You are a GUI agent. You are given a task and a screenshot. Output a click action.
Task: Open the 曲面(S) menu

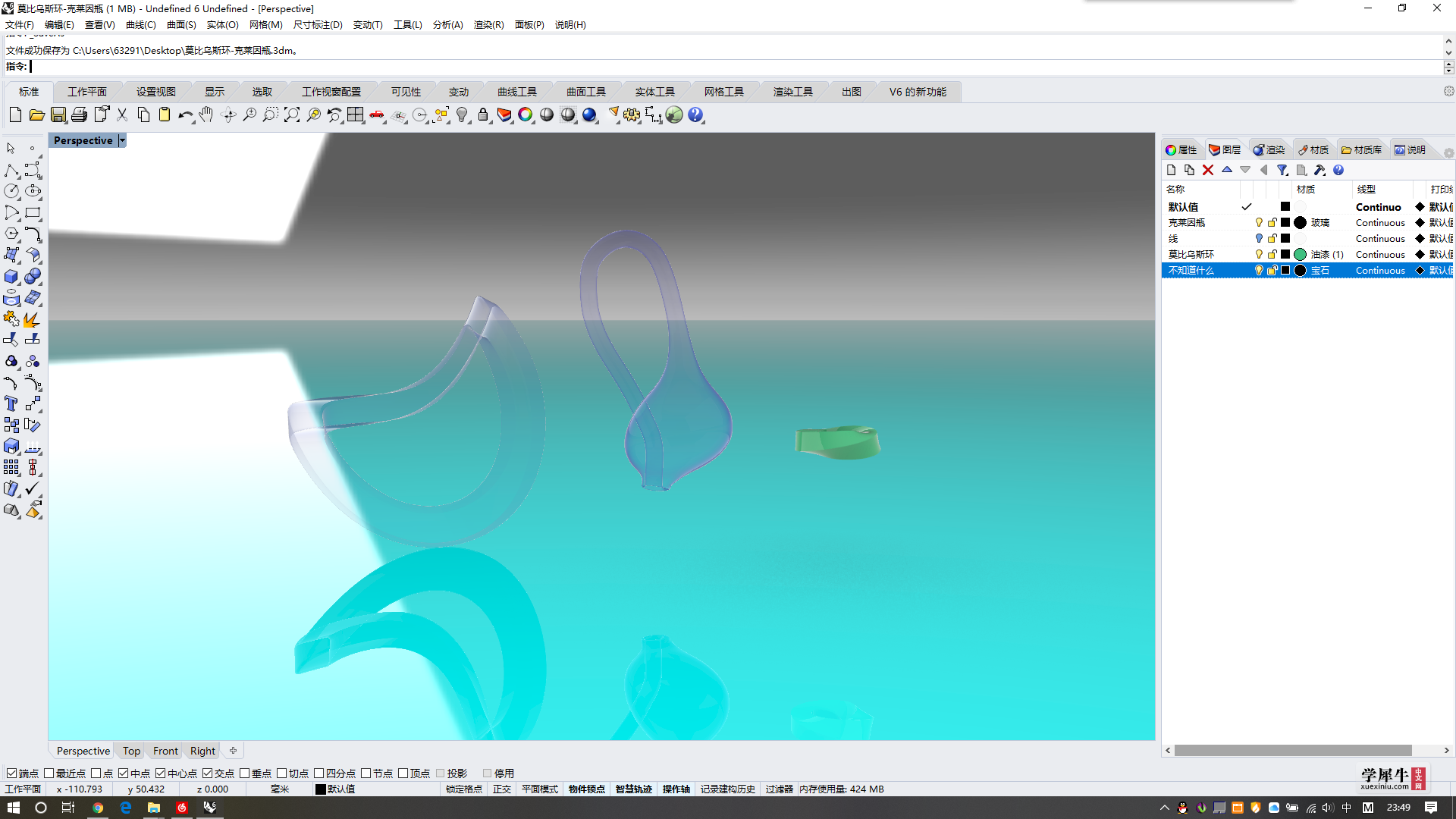click(x=181, y=25)
